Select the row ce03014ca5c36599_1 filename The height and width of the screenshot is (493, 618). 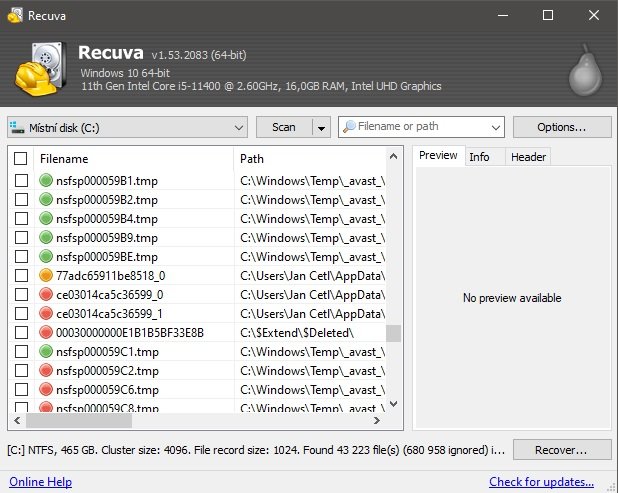click(109, 314)
